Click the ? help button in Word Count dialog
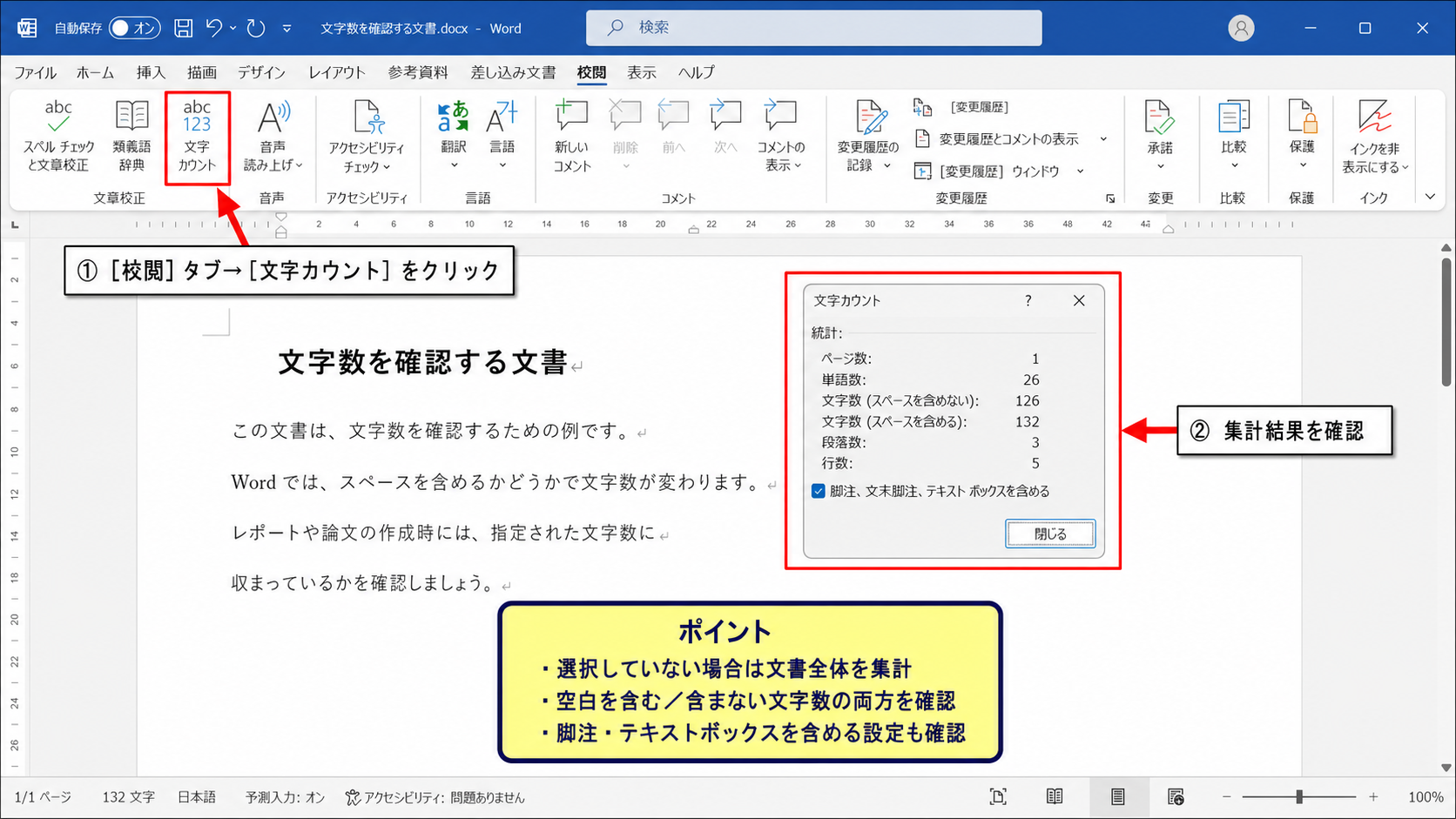This screenshot has width=1456, height=819. coord(1028,300)
